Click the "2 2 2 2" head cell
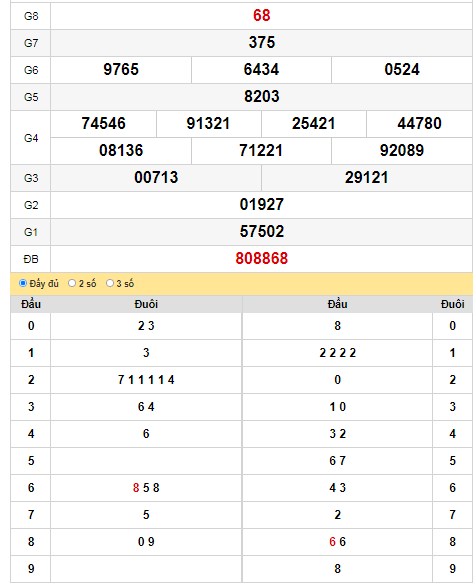This screenshot has width=474, height=588. pos(337,353)
